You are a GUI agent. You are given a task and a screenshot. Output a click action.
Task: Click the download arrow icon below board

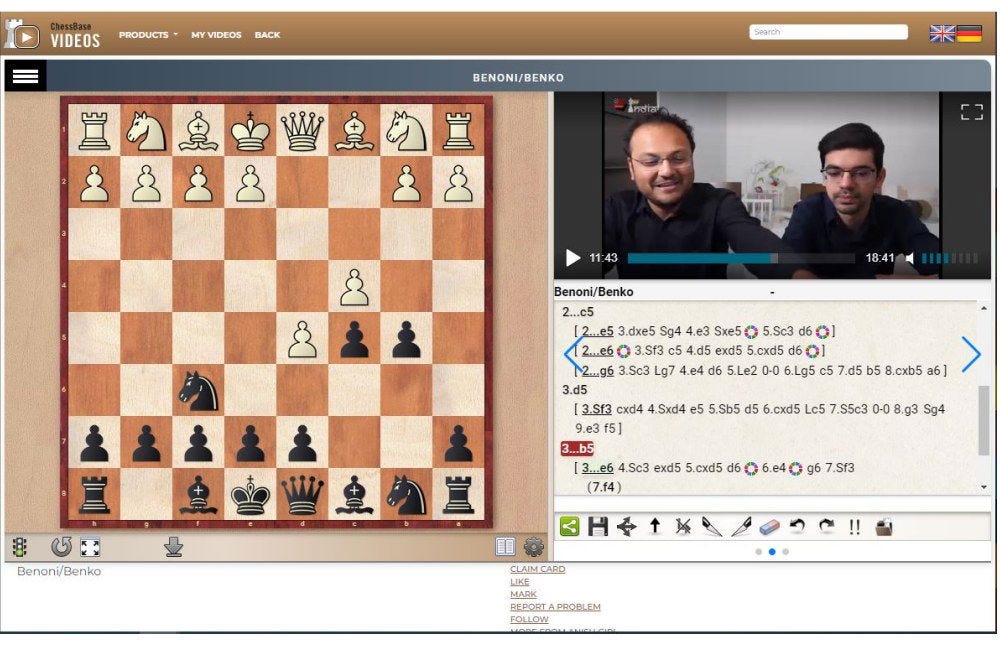click(x=173, y=547)
